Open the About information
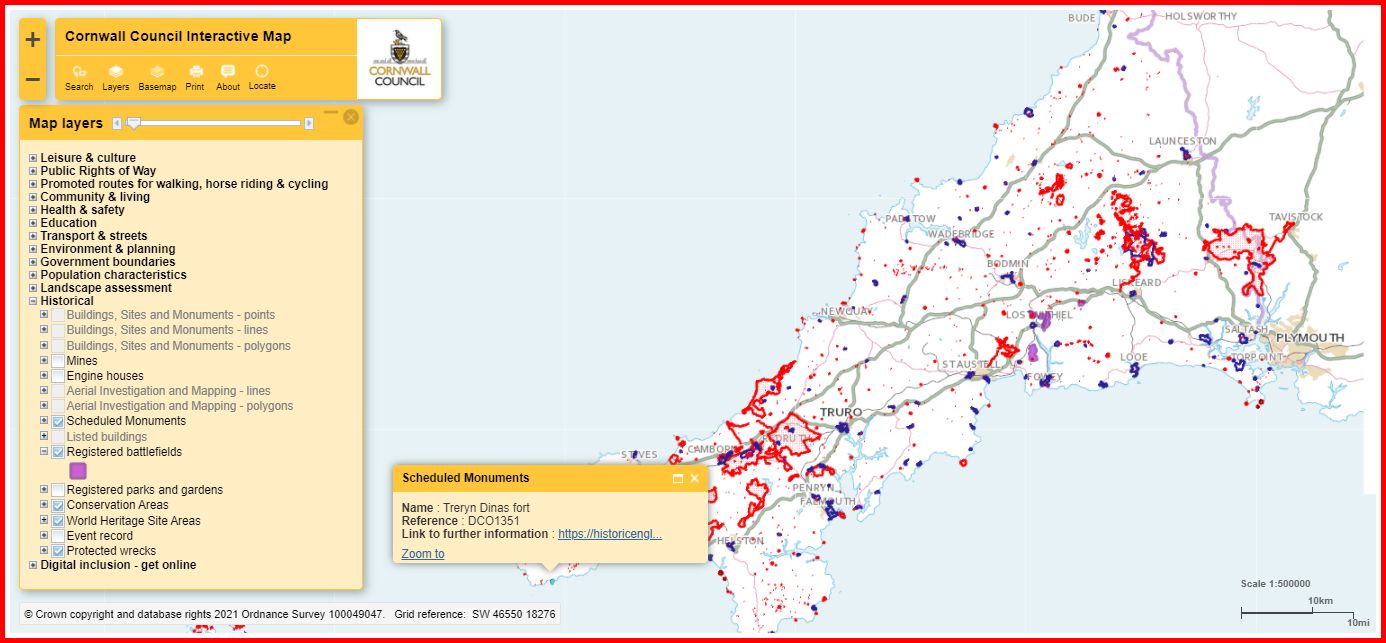Viewport: 1386px width, 643px height. point(228,73)
